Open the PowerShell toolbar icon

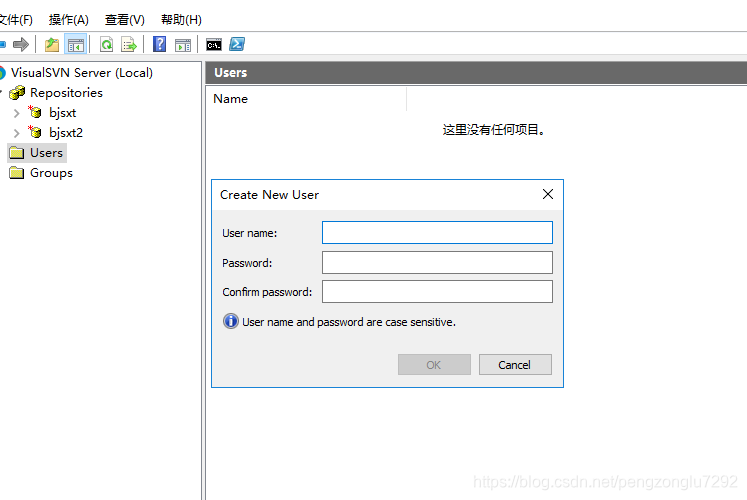(237, 44)
